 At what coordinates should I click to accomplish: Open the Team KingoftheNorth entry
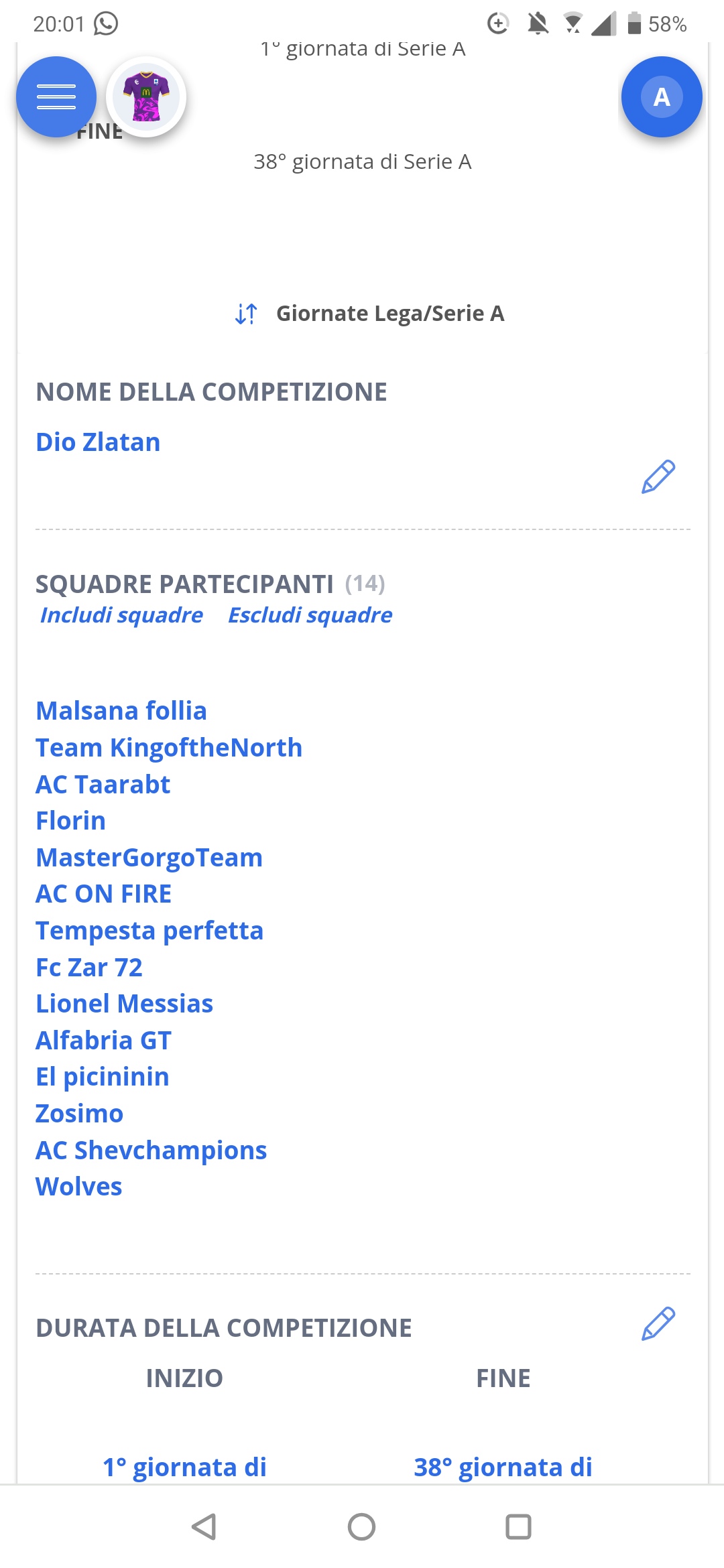[169, 748]
